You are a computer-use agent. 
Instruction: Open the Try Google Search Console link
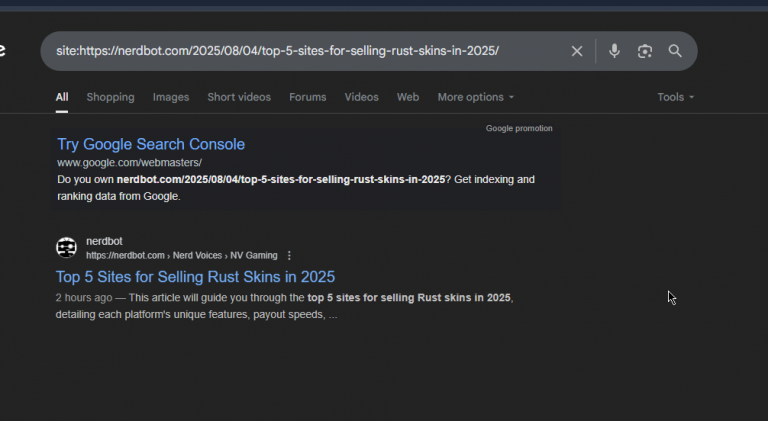point(151,144)
